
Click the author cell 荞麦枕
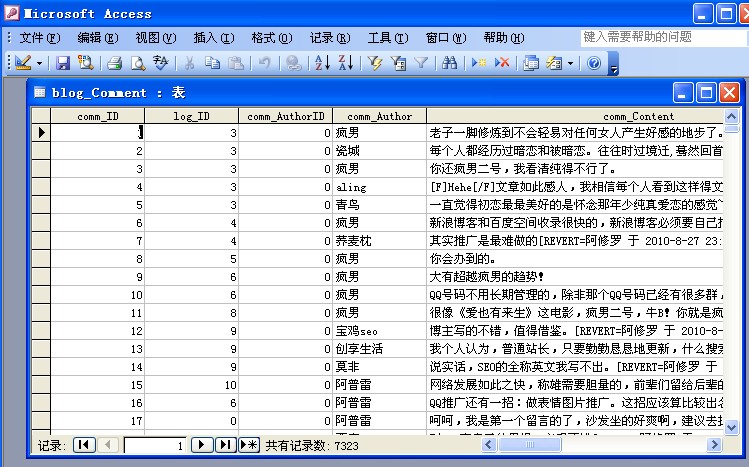click(379, 241)
